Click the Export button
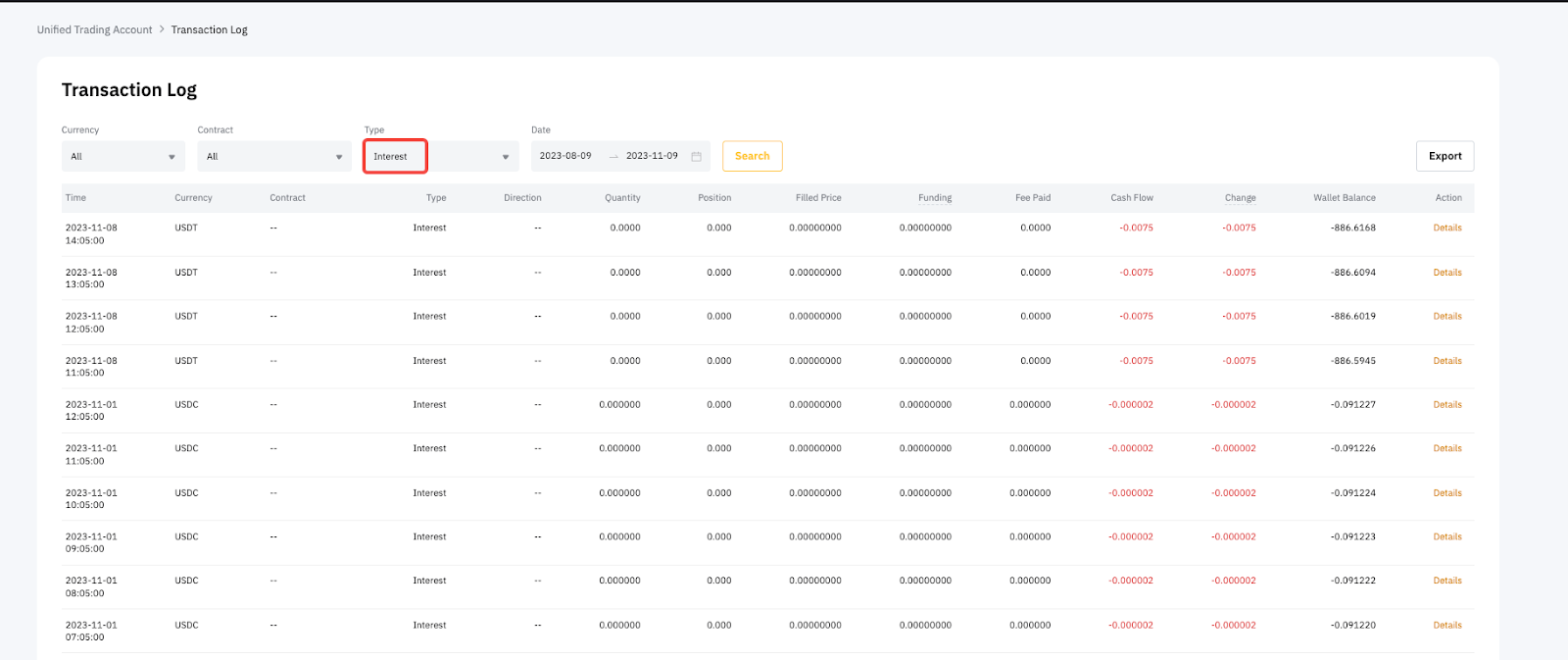The width and height of the screenshot is (1568, 660). pos(1445,156)
